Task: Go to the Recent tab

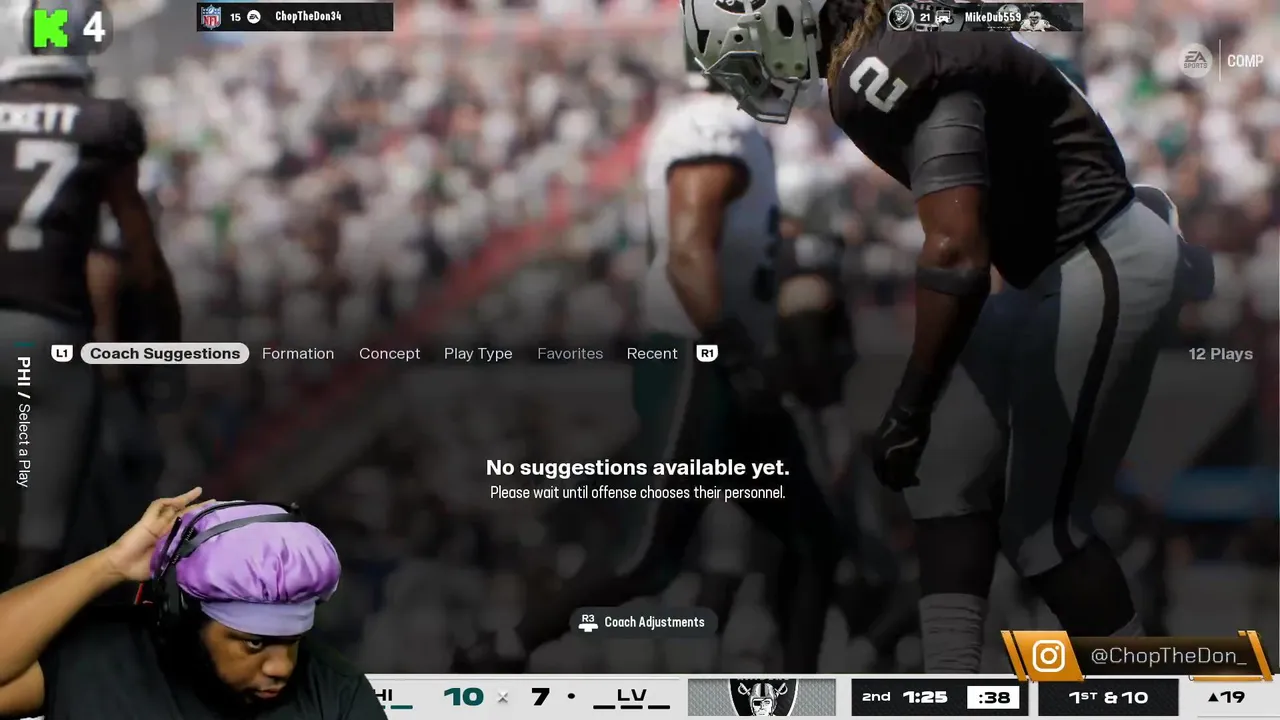Action: (652, 353)
